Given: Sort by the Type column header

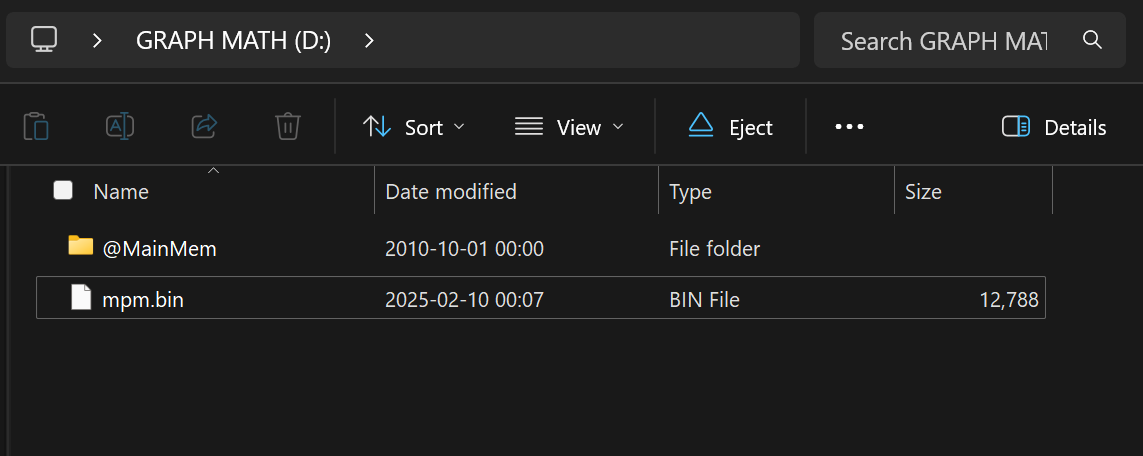Looking at the screenshot, I should 690,192.
